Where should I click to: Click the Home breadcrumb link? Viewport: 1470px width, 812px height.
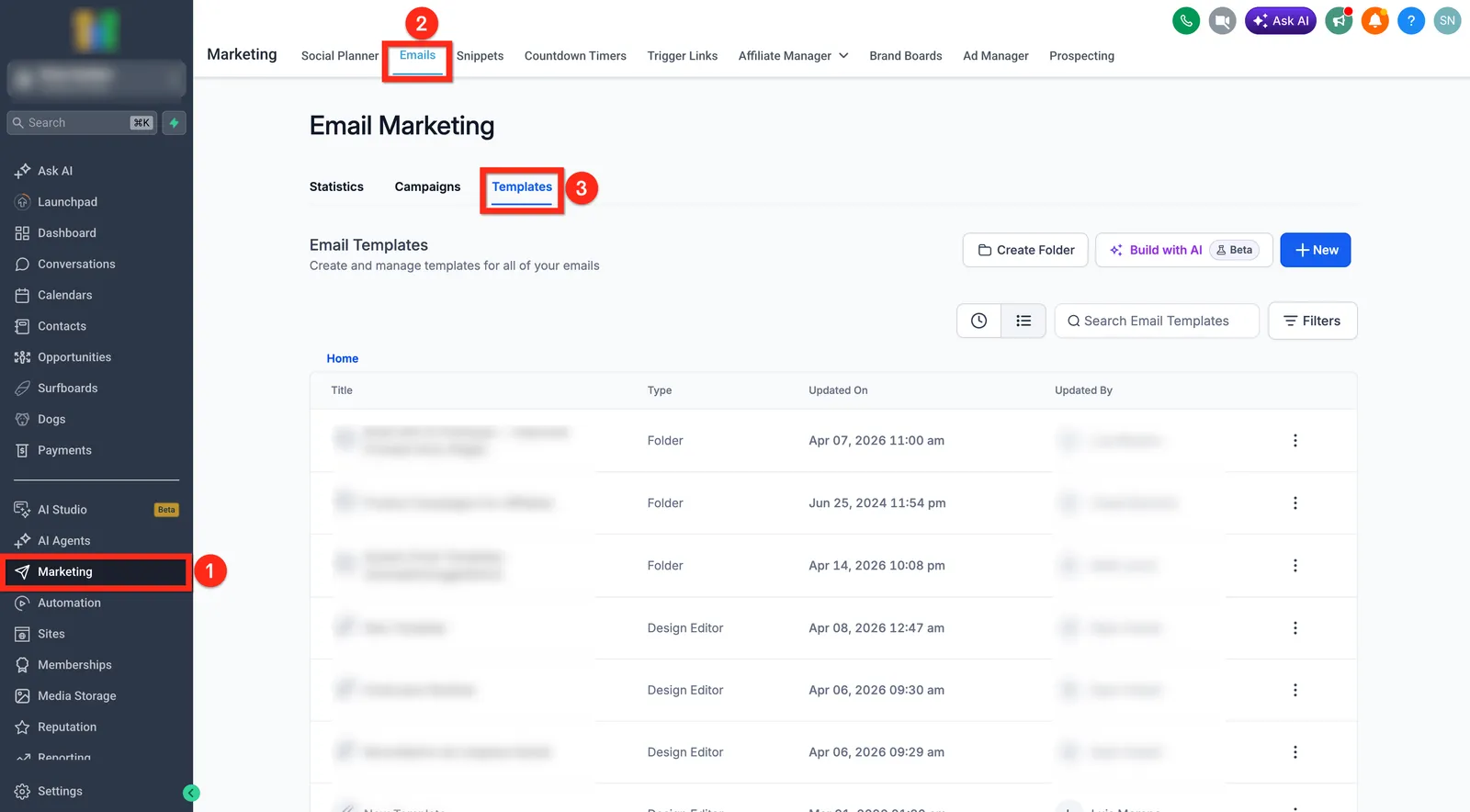click(343, 359)
